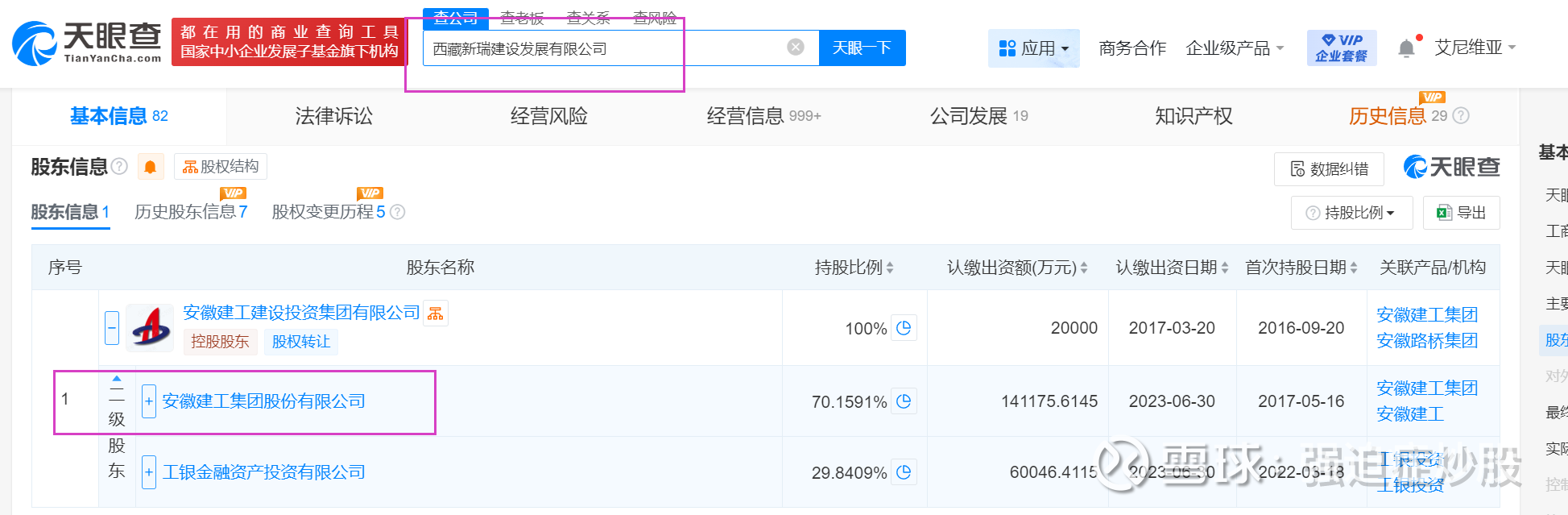Open 安徽建工建设投资集团有限公司 shareholder link
The width and height of the screenshot is (1568, 515).
tap(301, 313)
